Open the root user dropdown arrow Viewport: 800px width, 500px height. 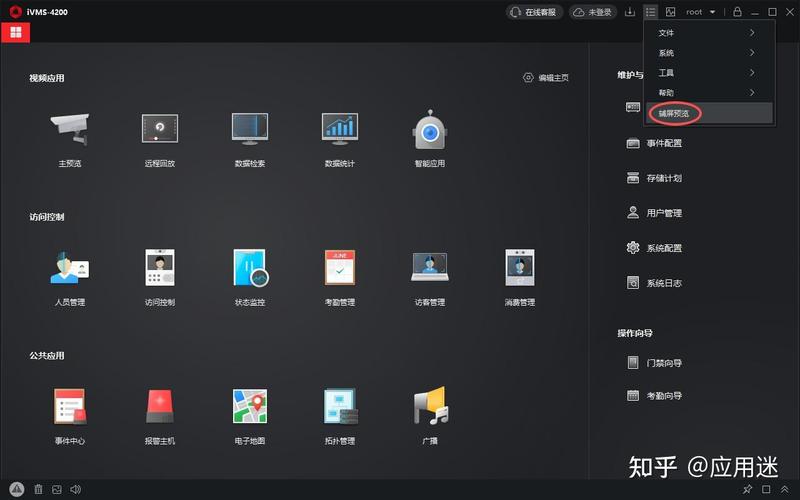point(713,12)
